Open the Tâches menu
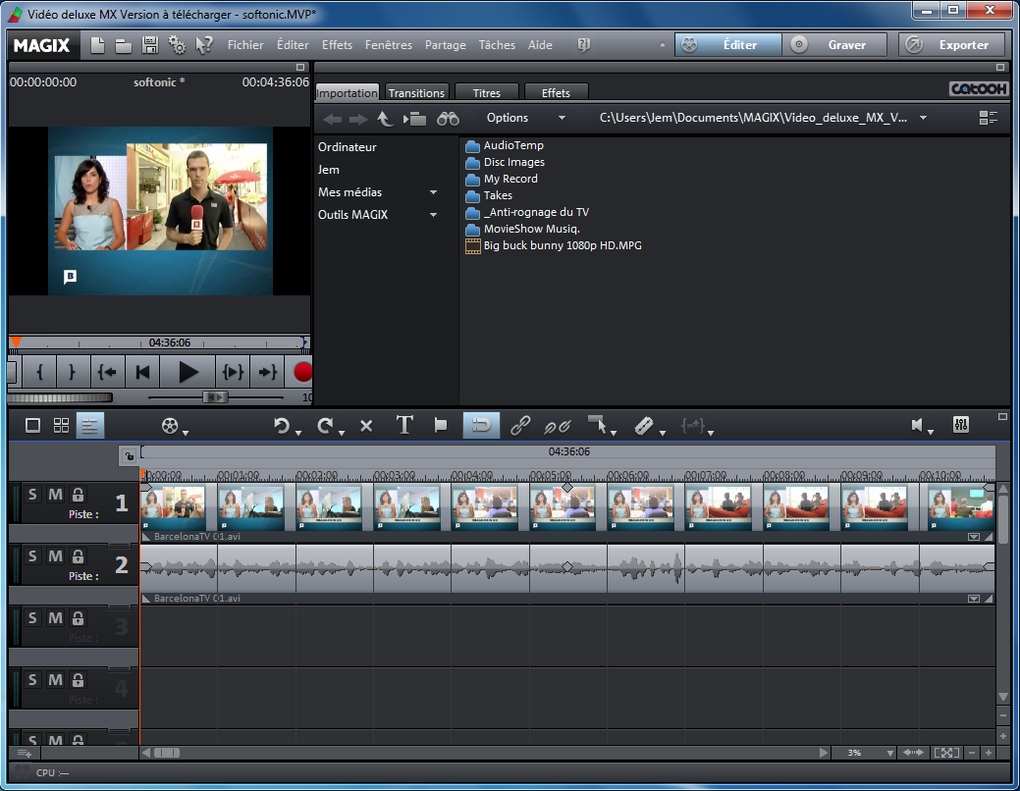The width and height of the screenshot is (1020, 791). pos(497,45)
